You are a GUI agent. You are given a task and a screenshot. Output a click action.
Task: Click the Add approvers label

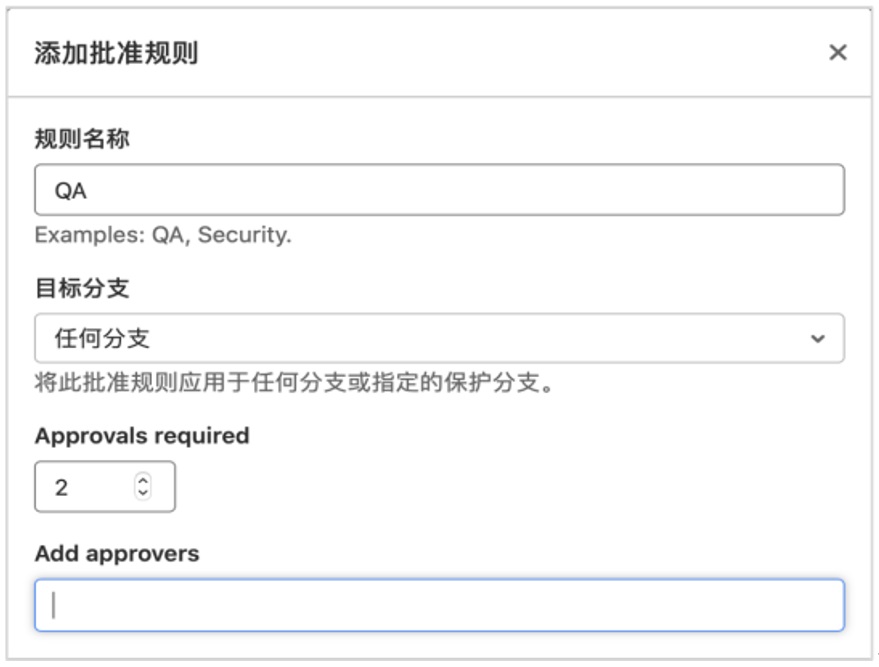click(117, 554)
